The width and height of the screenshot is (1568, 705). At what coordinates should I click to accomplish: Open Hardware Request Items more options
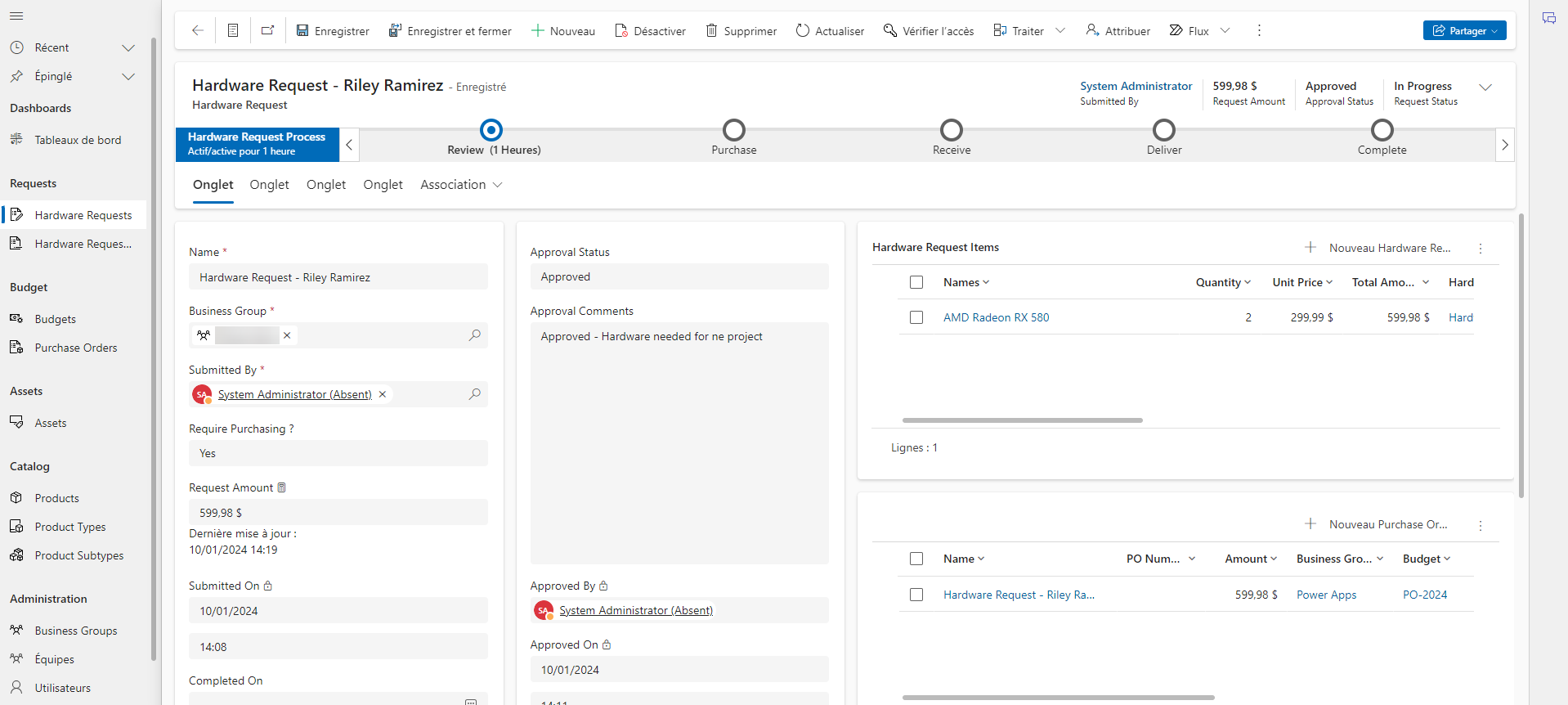[x=1481, y=249]
